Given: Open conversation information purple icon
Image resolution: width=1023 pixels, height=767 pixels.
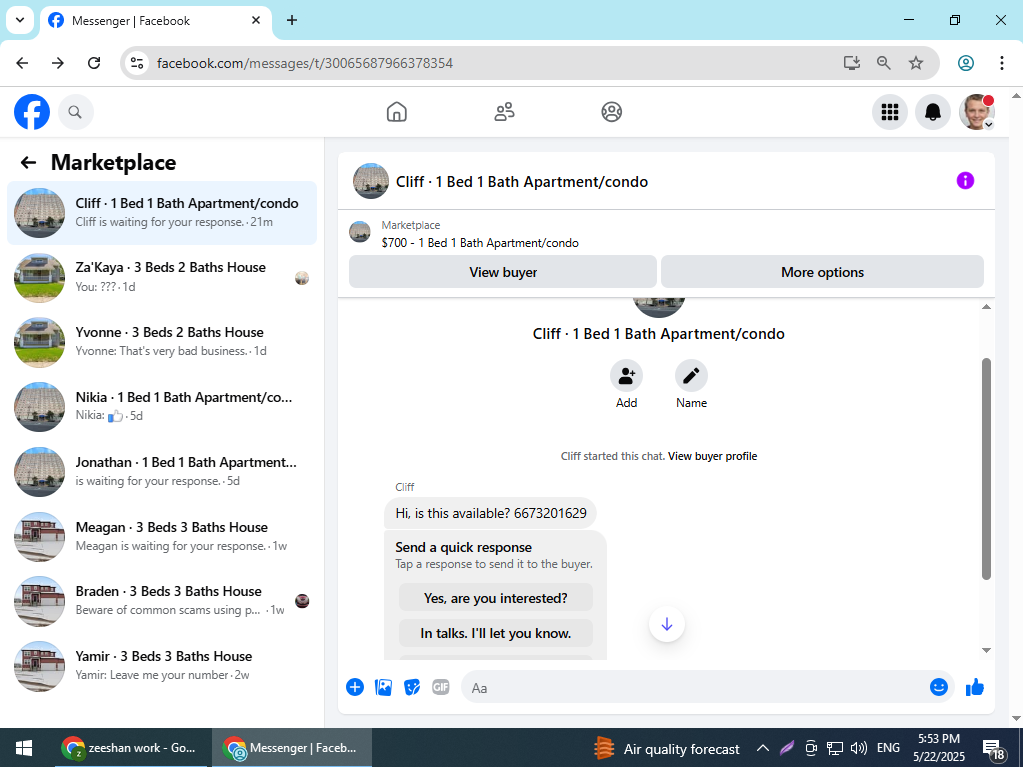Looking at the screenshot, I should click(x=965, y=181).
